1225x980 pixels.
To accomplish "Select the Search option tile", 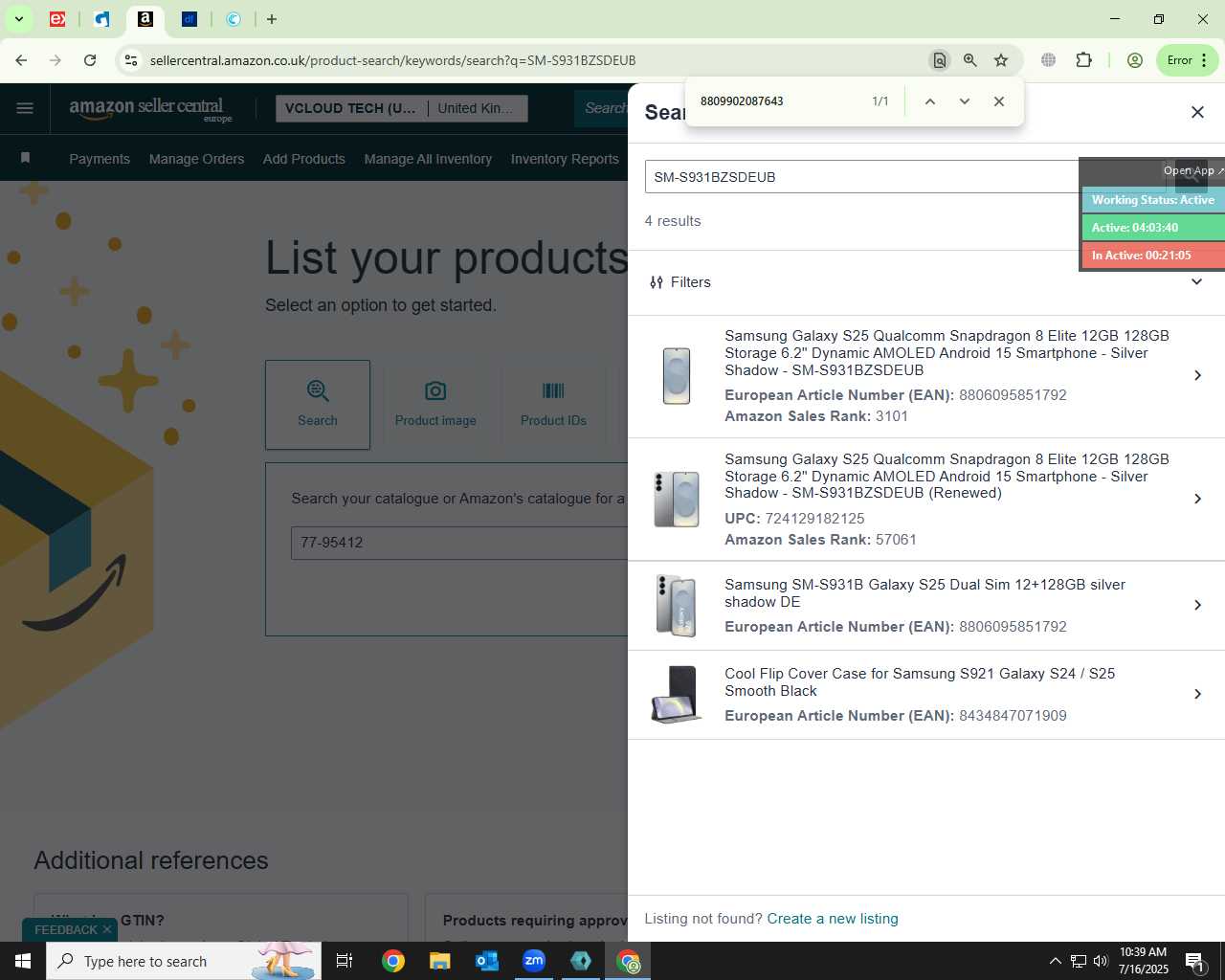I will (318, 405).
